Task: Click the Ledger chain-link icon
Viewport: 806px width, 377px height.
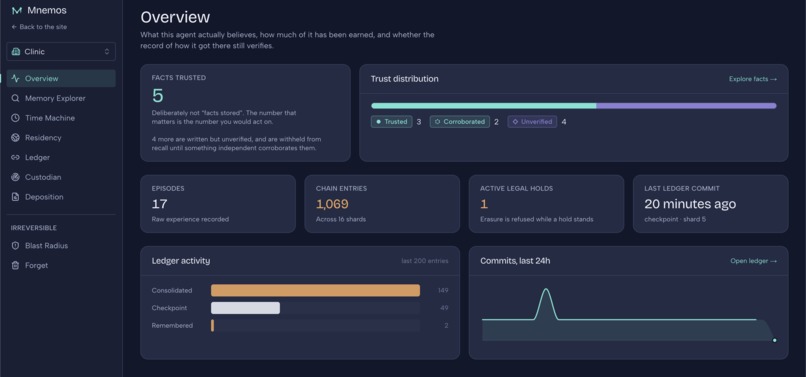Action: [x=15, y=157]
